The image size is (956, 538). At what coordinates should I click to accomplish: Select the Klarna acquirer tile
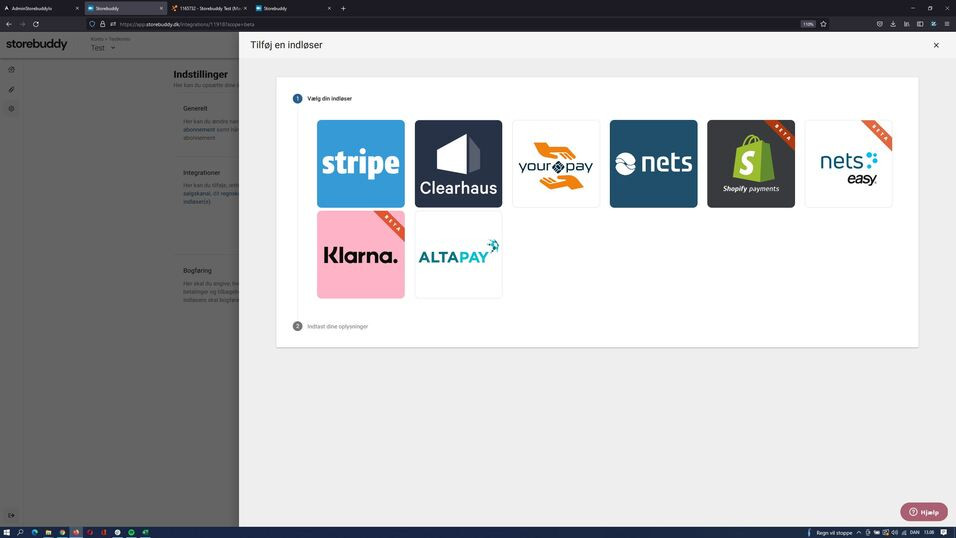point(360,254)
